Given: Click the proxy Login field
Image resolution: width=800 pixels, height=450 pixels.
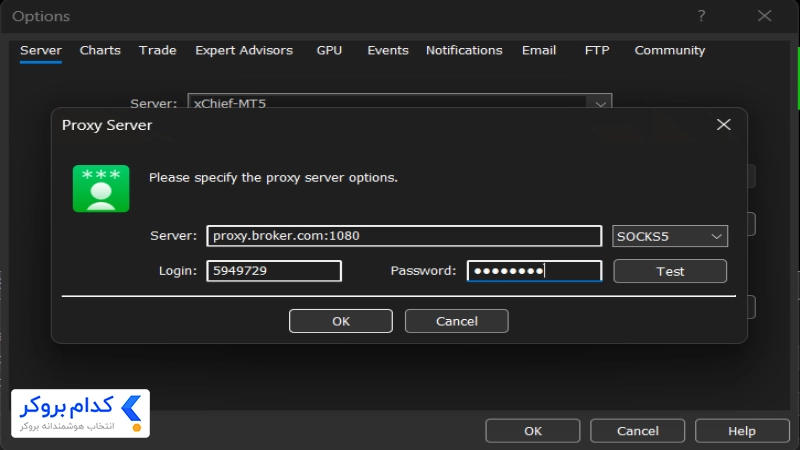Looking at the screenshot, I should [274, 271].
